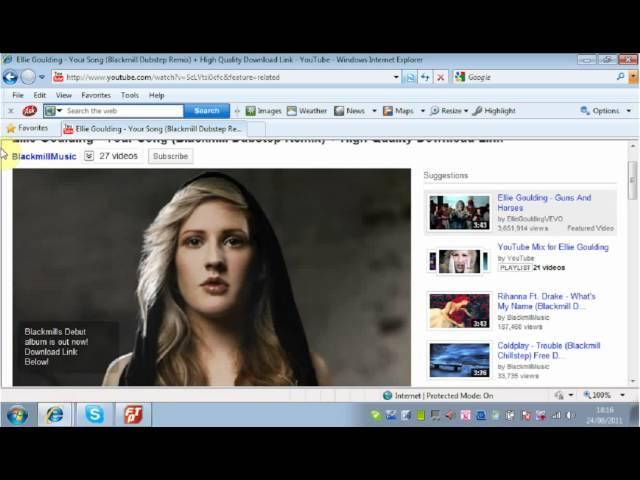Expand the address bar history dropdown
This screenshot has height=480, width=640.
(x=396, y=77)
